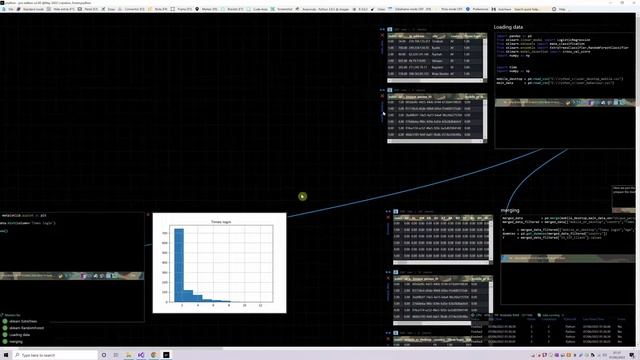640x360 pixels.
Task: Click the Screenshot tool
Action: coord(282,9)
